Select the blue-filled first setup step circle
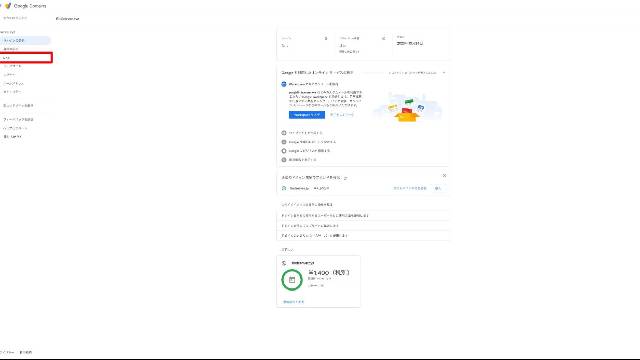The image size is (640, 360). tap(284, 84)
